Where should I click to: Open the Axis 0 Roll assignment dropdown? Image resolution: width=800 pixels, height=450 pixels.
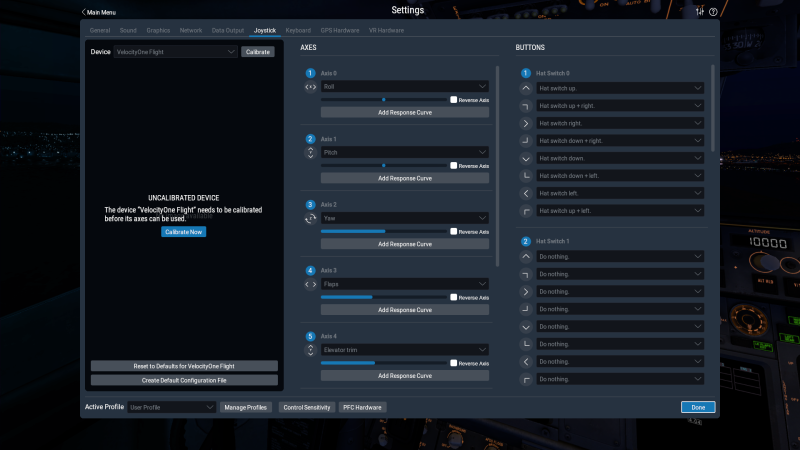point(405,87)
